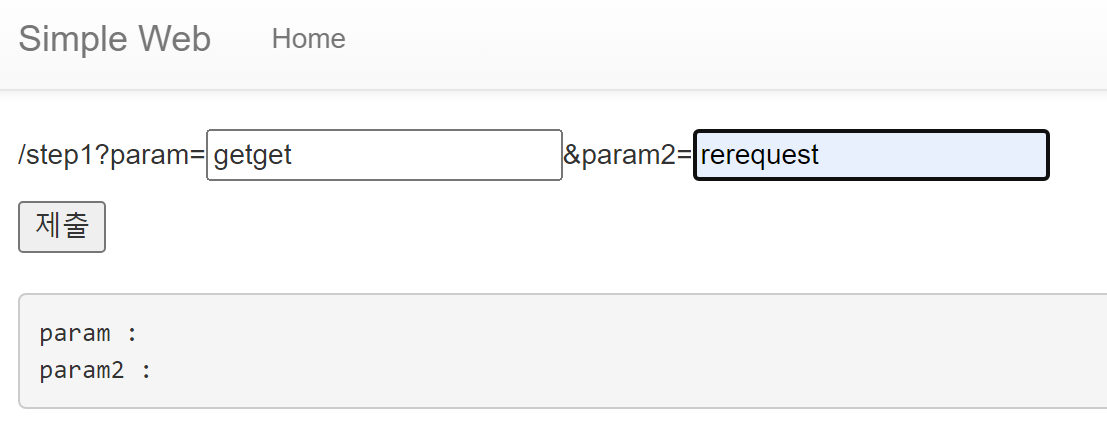Viewport: 1107px width, 431px height.
Task: Select the 'param2 :' output line
Action: point(95,370)
